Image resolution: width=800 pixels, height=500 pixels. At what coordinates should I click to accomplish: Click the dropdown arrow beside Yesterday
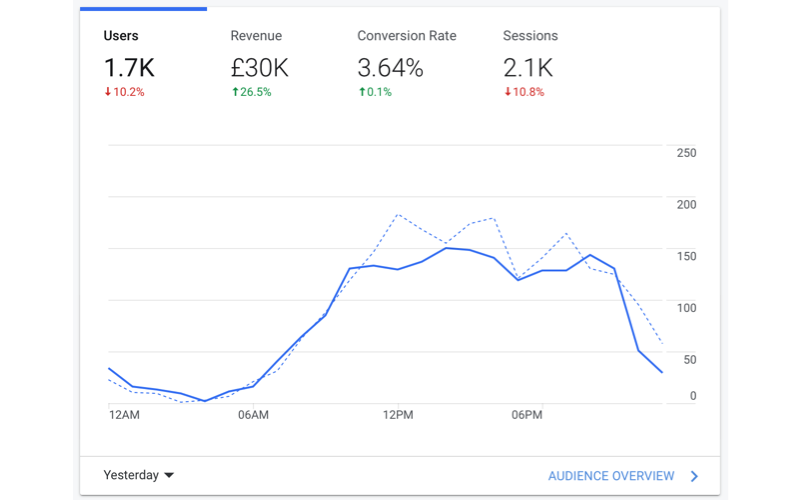[x=169, y=476]
